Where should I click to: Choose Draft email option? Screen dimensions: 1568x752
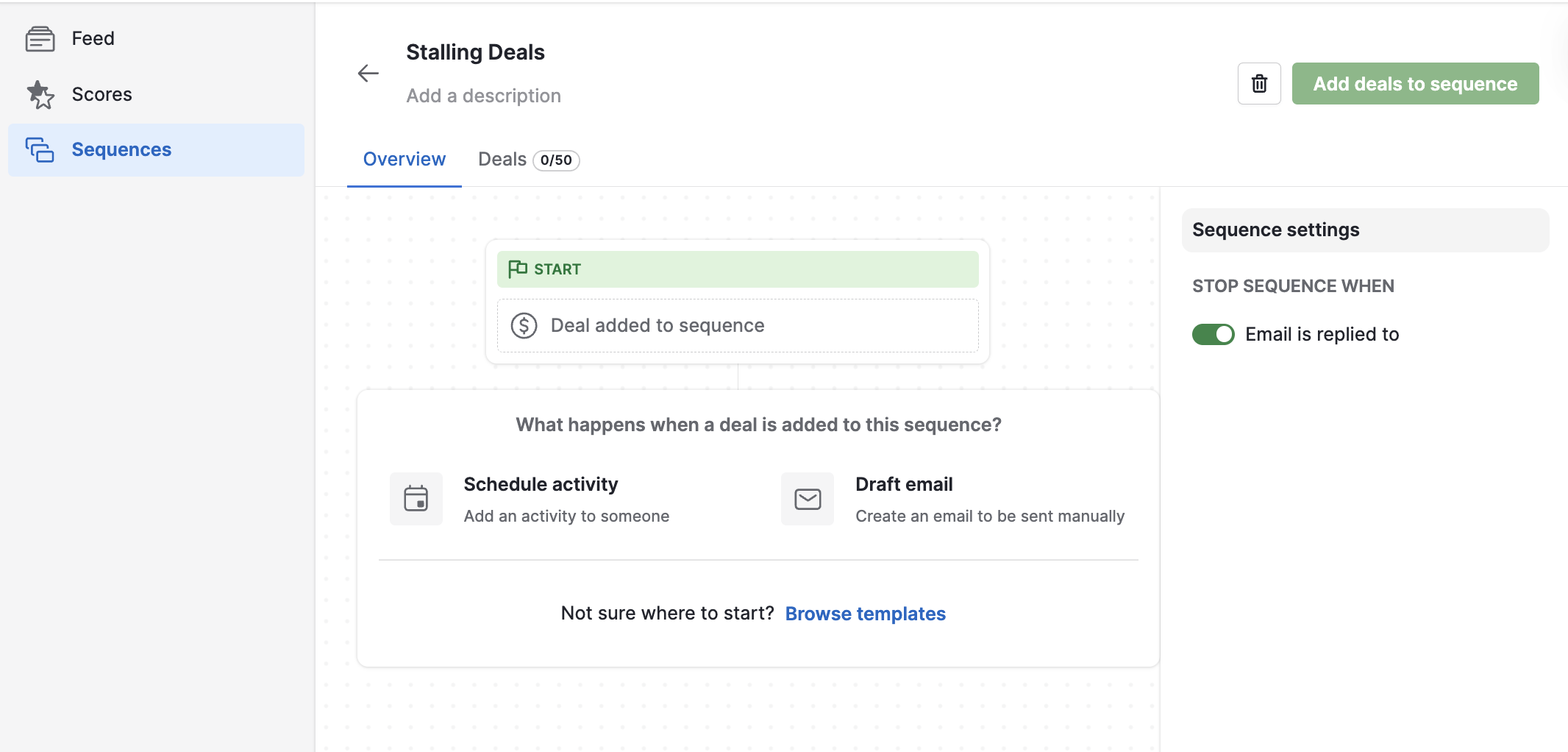pyautogui.click(x=953, y=499)
